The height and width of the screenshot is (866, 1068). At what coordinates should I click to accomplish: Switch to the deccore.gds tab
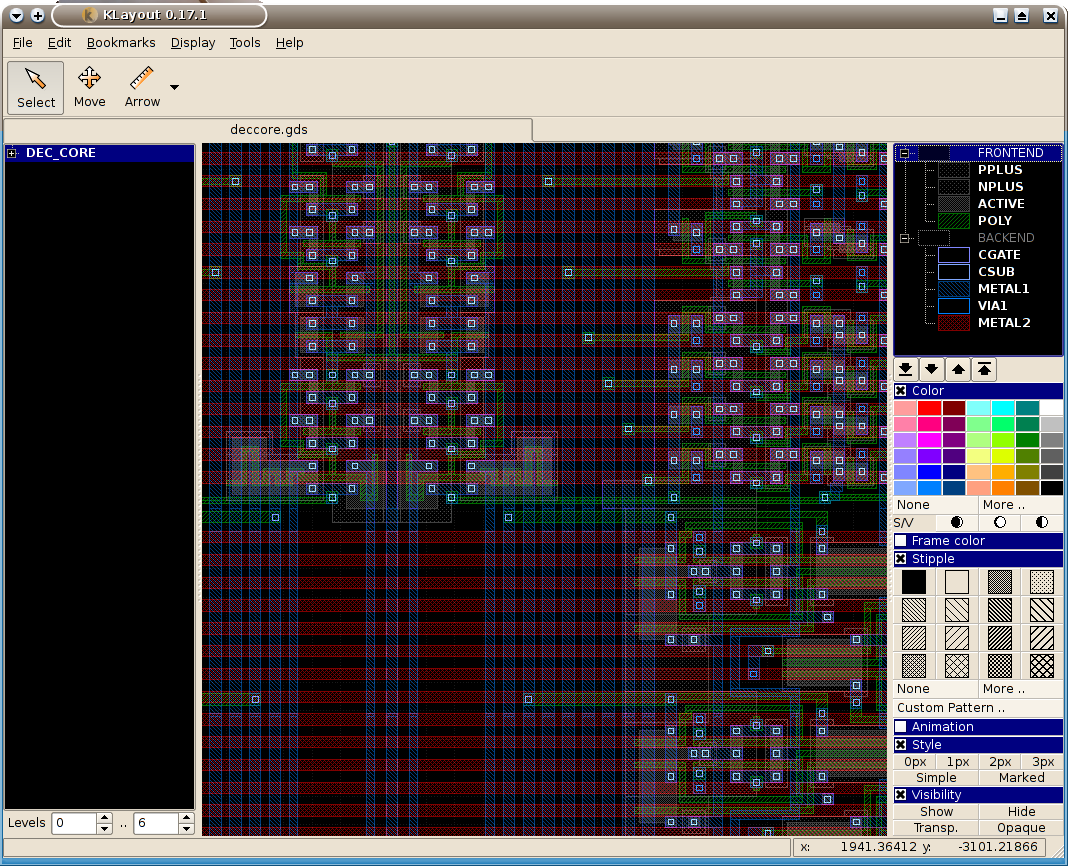[x=268, y=130]
